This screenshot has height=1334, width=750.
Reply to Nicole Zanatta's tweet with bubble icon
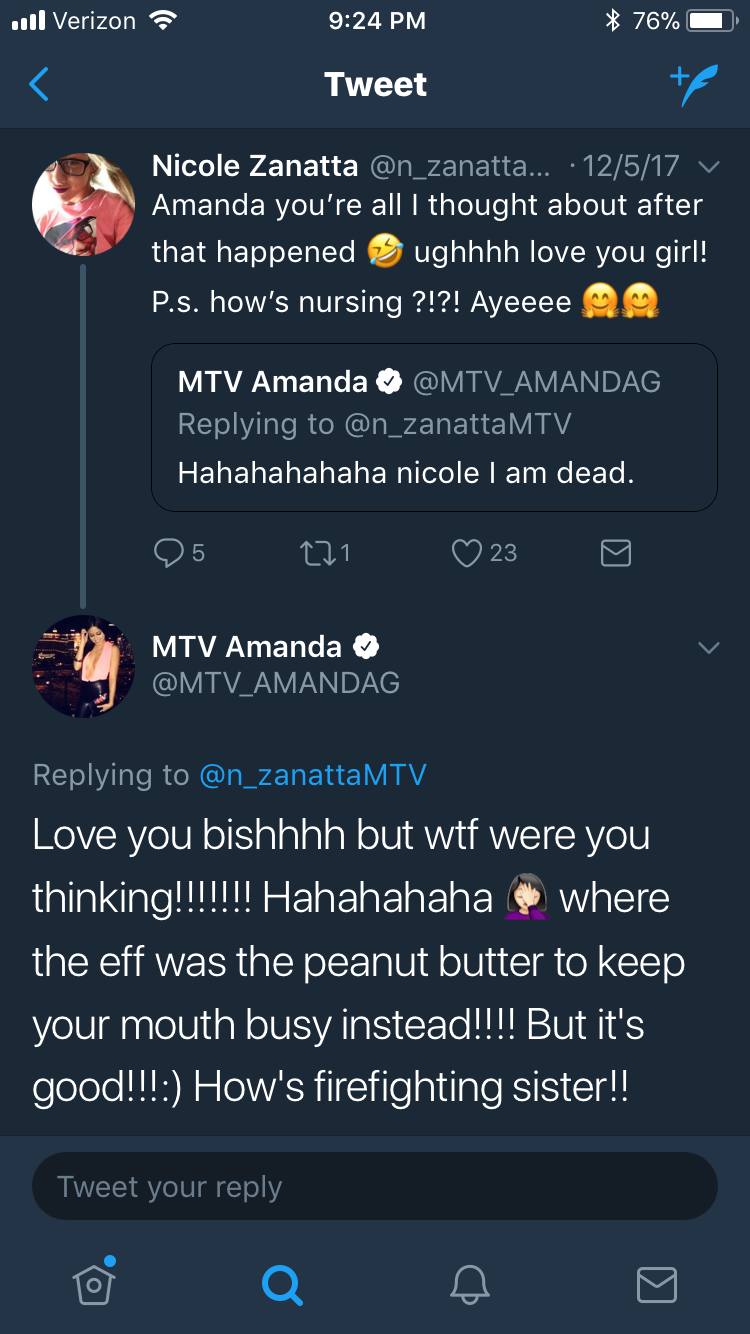(168, 553)
